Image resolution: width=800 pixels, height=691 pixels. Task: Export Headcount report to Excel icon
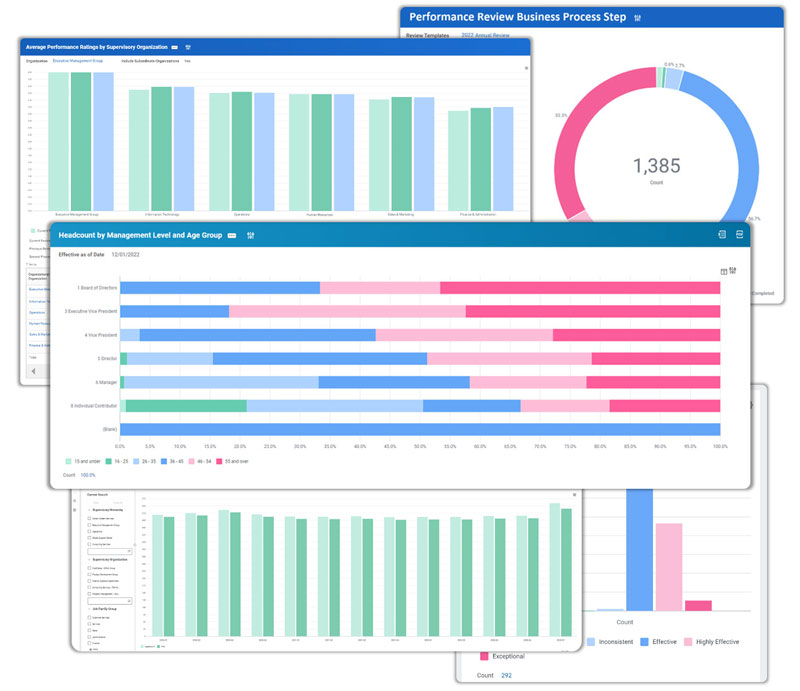pyautogui.click(x=722, y=234)
